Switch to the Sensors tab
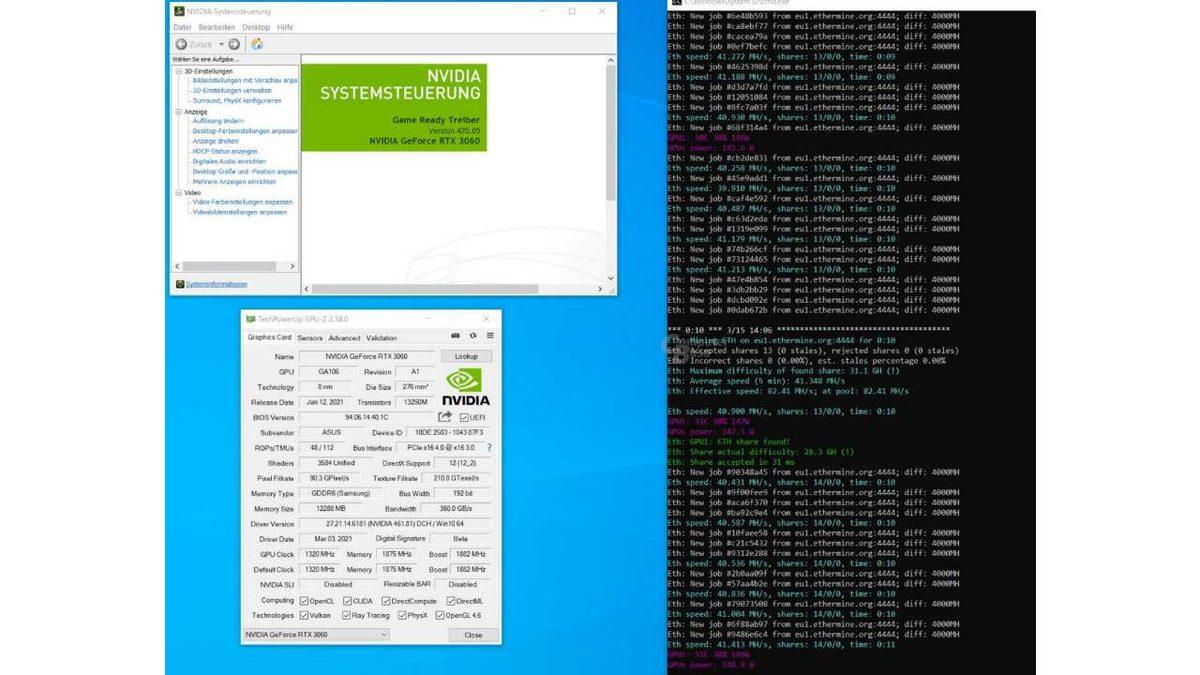This screenshot has width=1200, height=675. [x=309, y=338]
